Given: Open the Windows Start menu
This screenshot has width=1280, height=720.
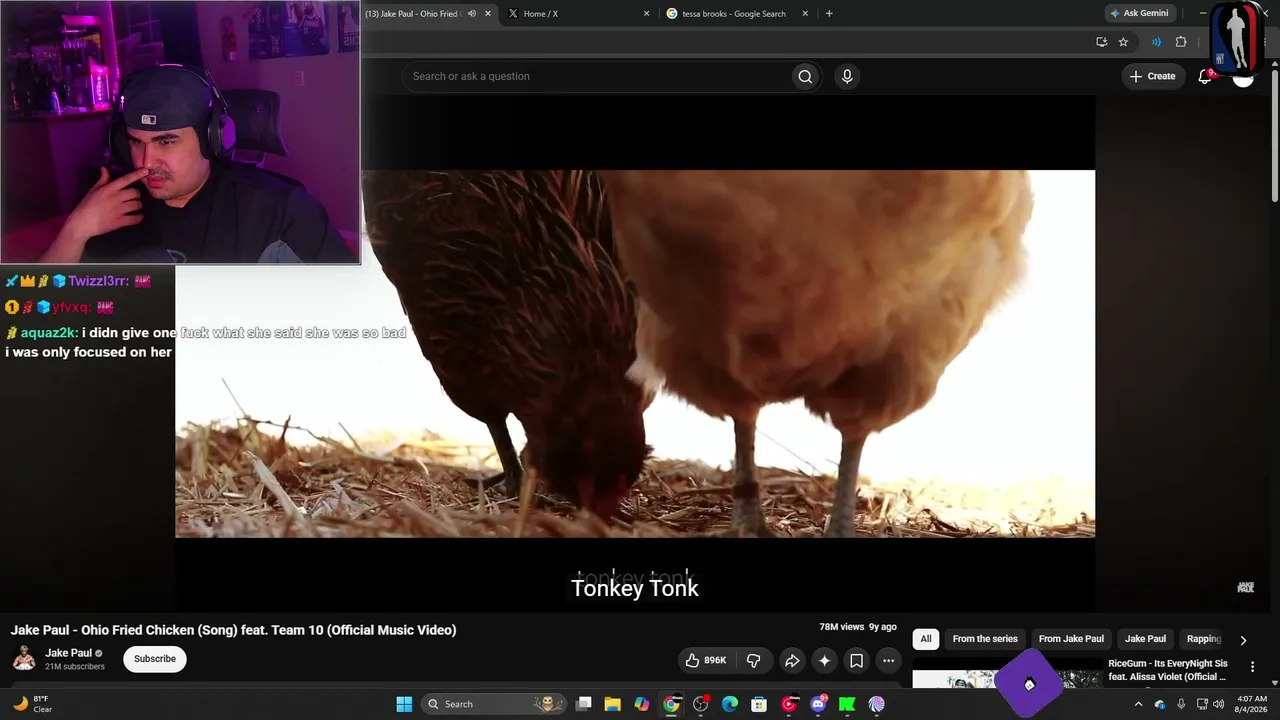Looking at the screenshot, I should pyautogui.click(x=404, y=704).
